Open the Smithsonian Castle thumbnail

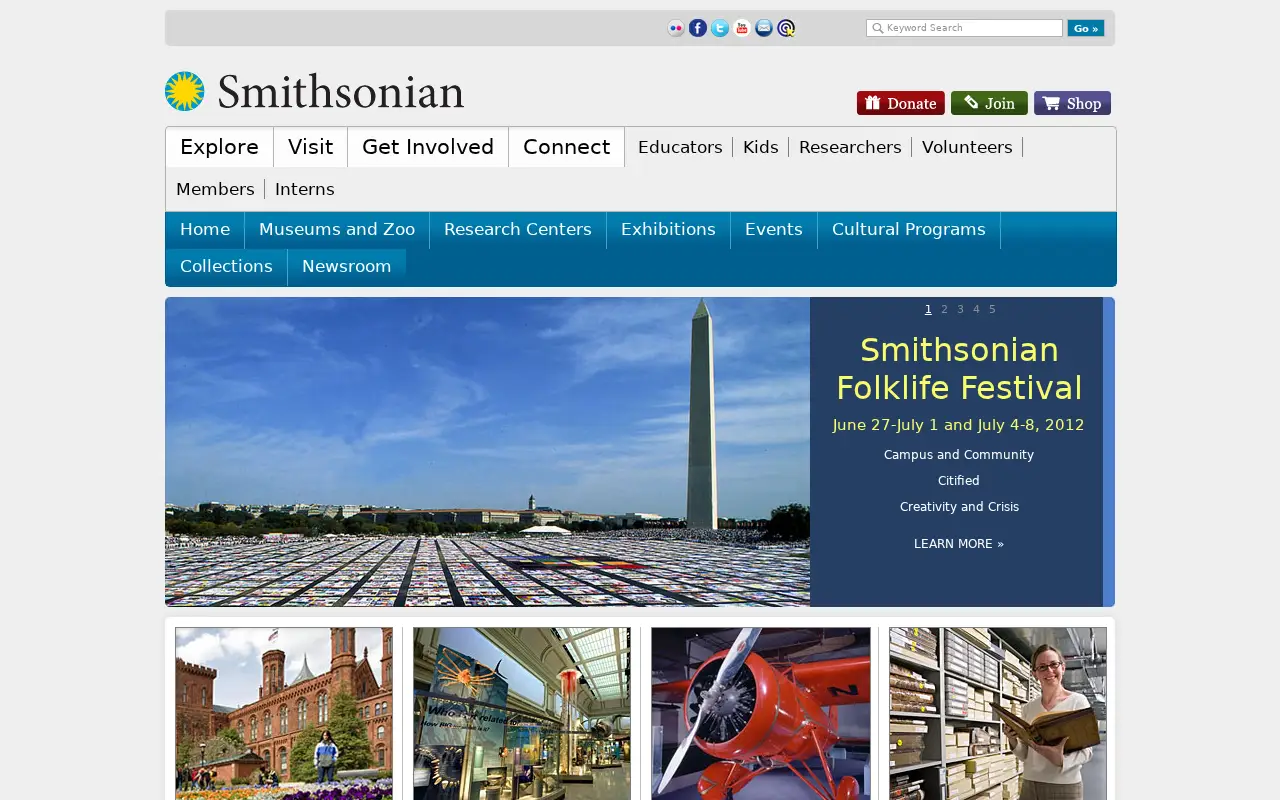(284, 714)
